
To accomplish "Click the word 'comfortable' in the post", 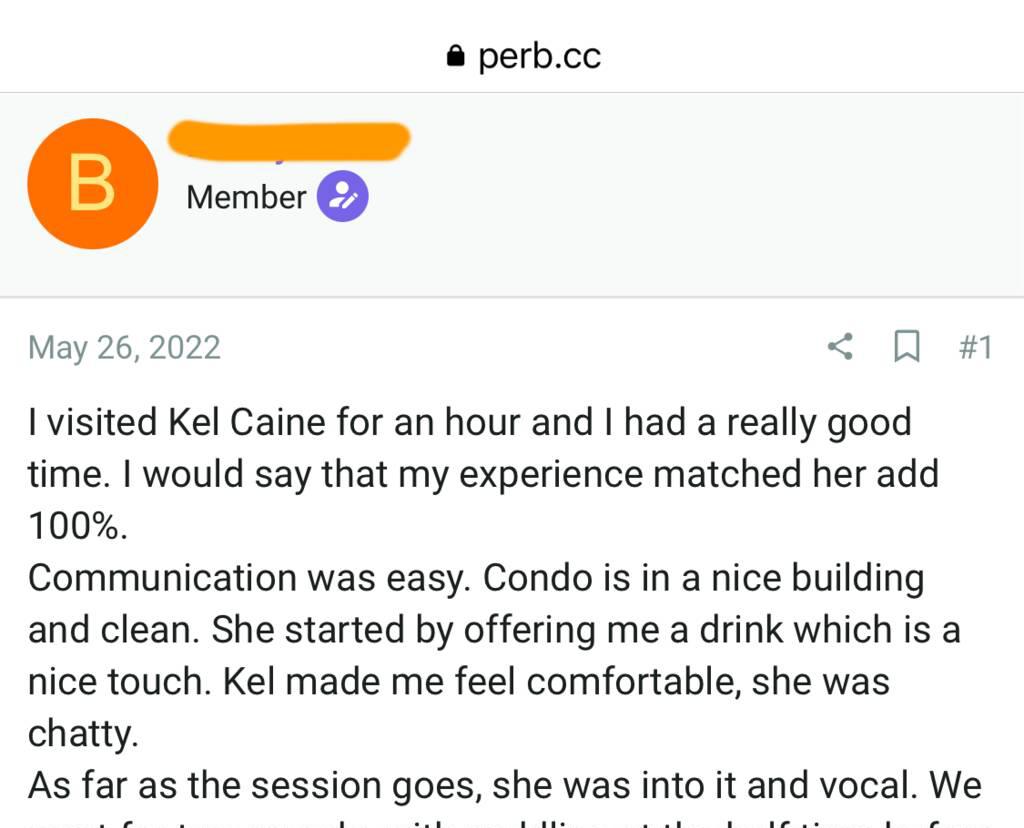I will [x=633, y=682].
